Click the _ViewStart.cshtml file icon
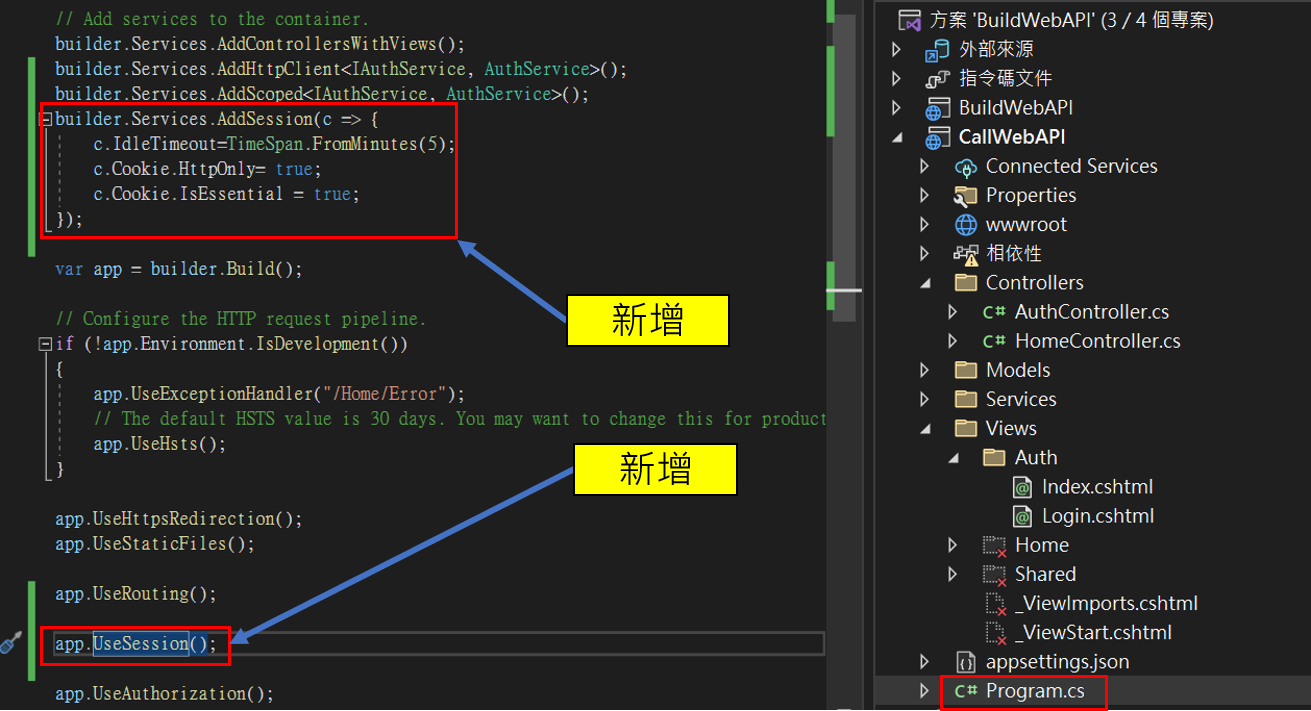 (995, 632)
